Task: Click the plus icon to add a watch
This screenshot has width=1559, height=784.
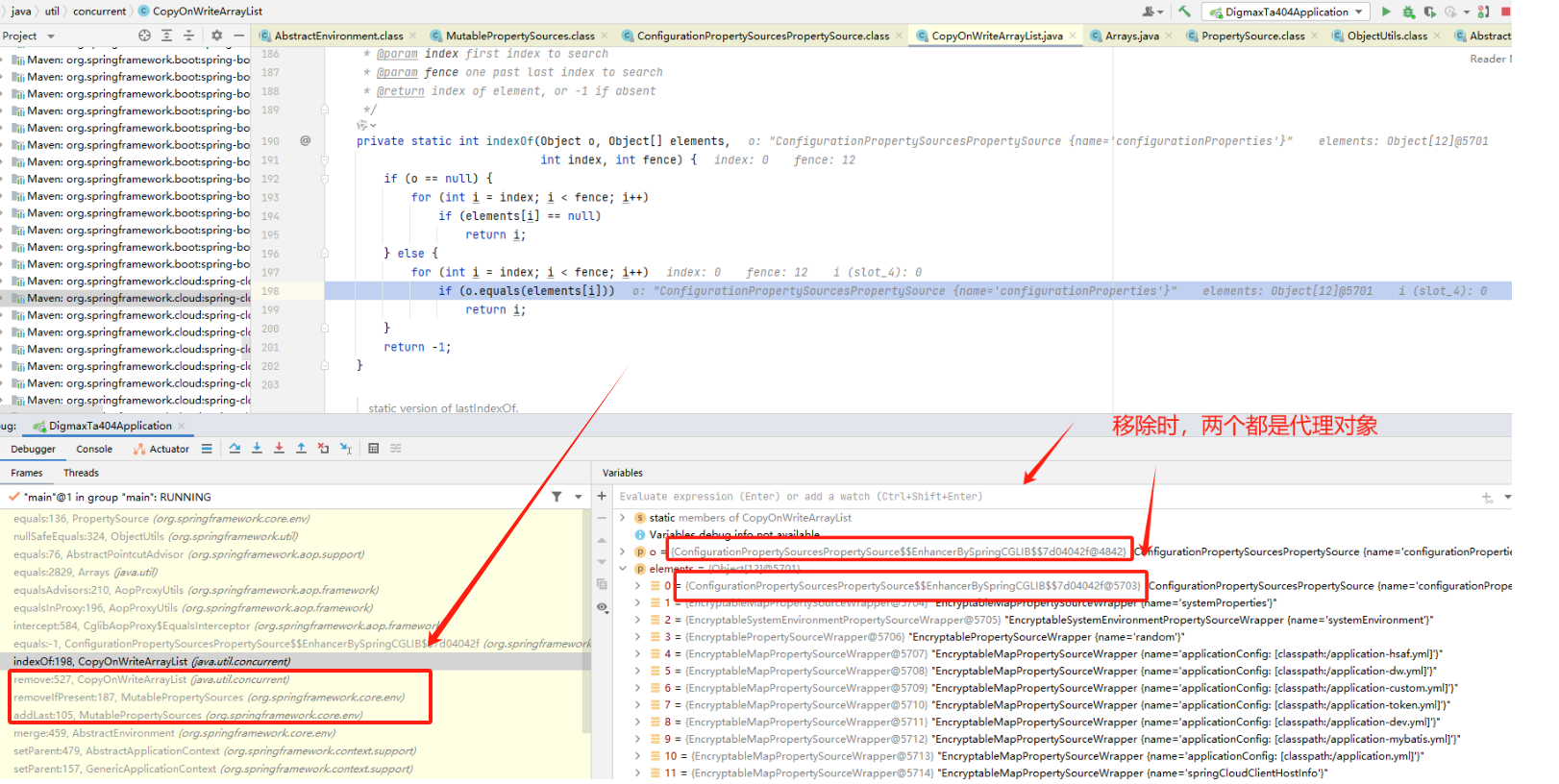Action: point(602,497)
